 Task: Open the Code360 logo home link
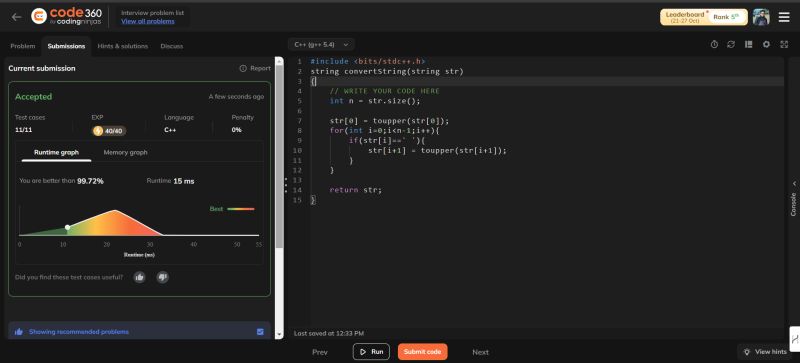tap(66, 16)
